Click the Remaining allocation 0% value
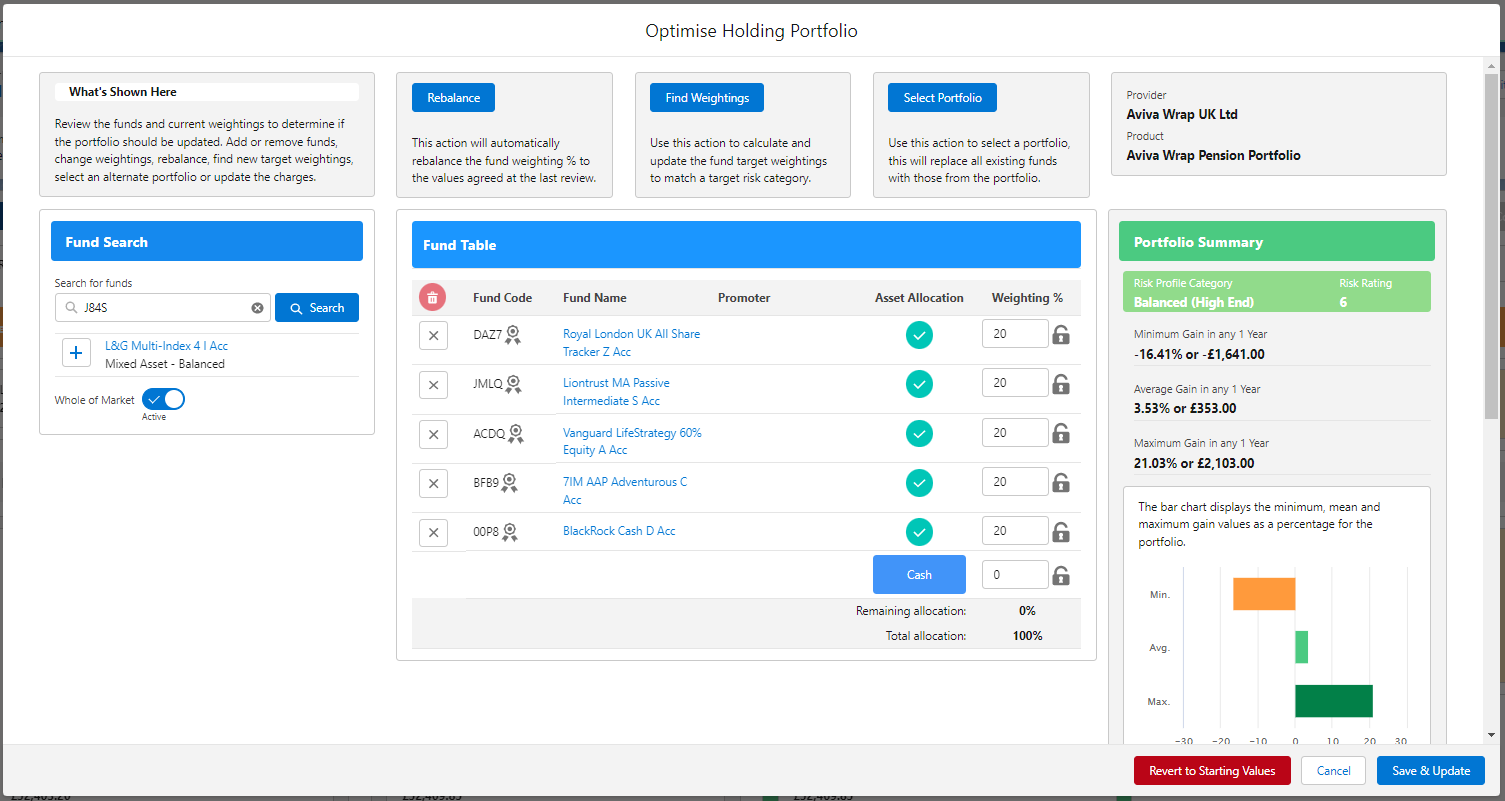The width and height of the screenshot is (1505, 801). click(x=1027, y=611)
